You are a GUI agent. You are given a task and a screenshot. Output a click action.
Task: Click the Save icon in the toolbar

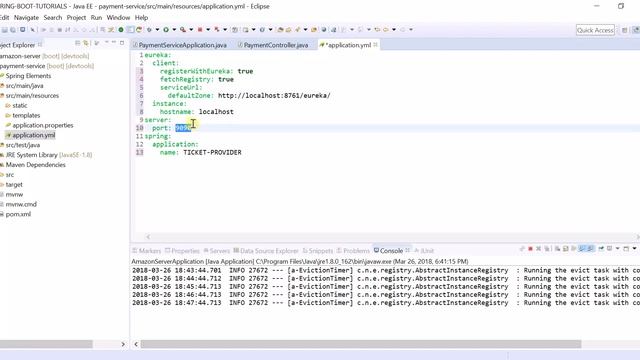4,30
